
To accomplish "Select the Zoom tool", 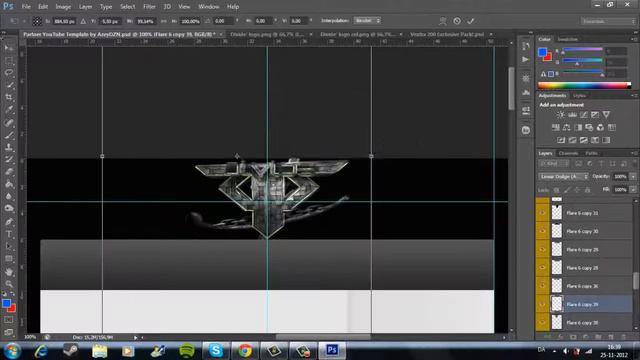I will [9, 284].
